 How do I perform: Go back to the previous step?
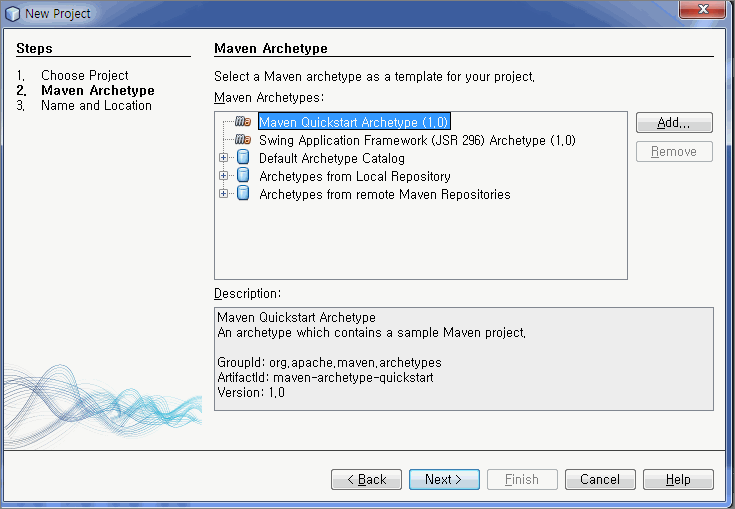pos(366,480)
